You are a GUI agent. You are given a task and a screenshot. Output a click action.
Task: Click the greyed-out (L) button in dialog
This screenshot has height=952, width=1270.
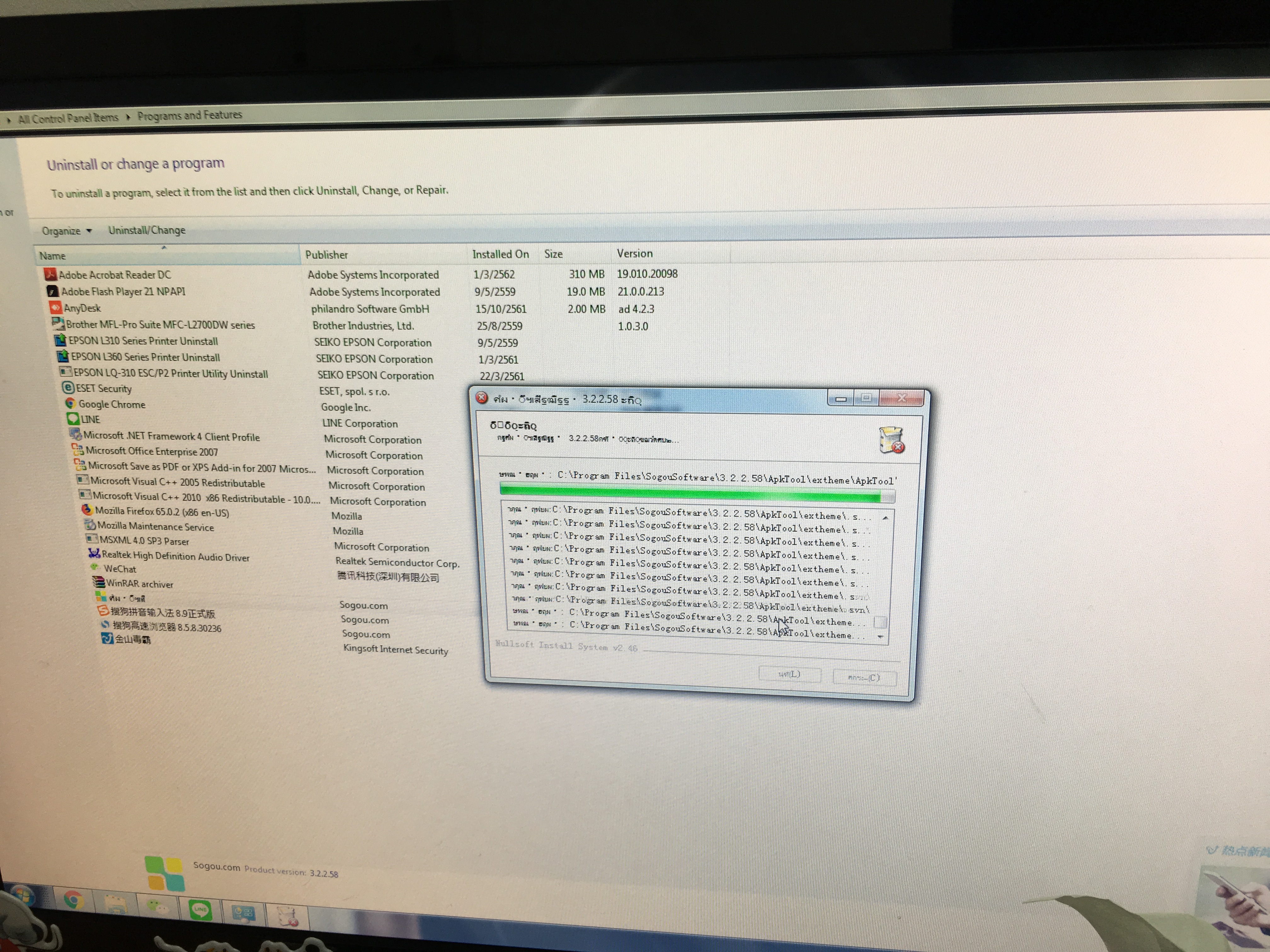click(x=789, y=674)
